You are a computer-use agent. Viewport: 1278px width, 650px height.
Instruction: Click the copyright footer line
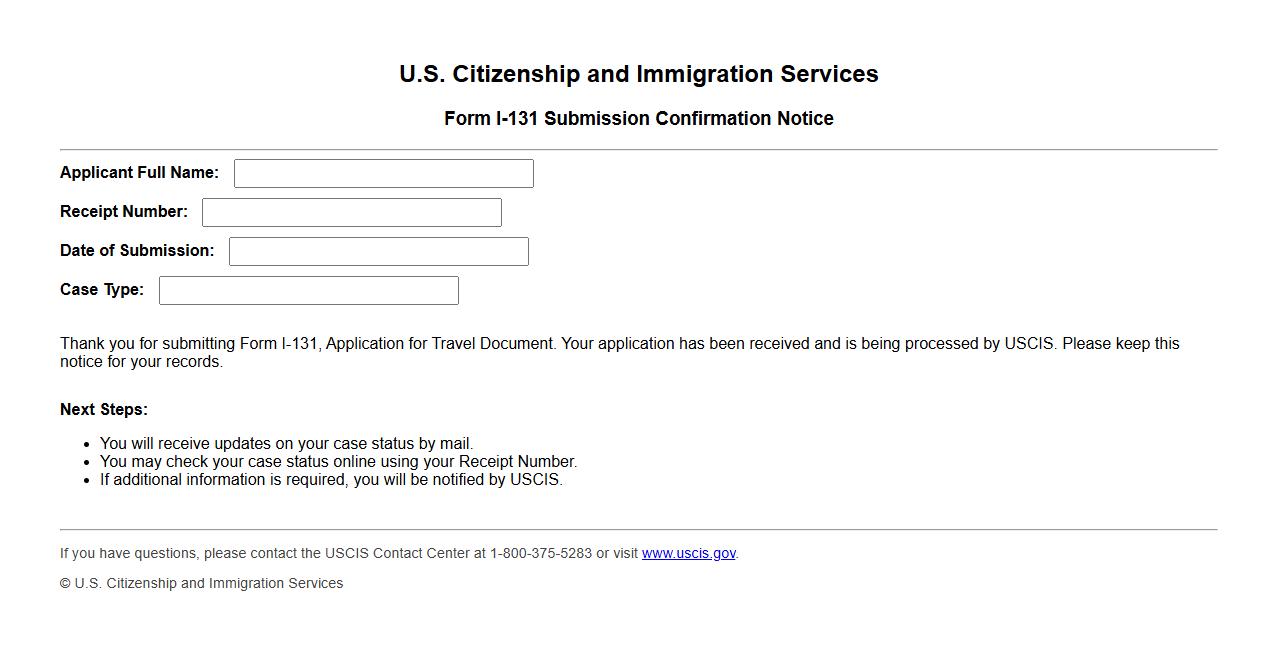point(201,583)
